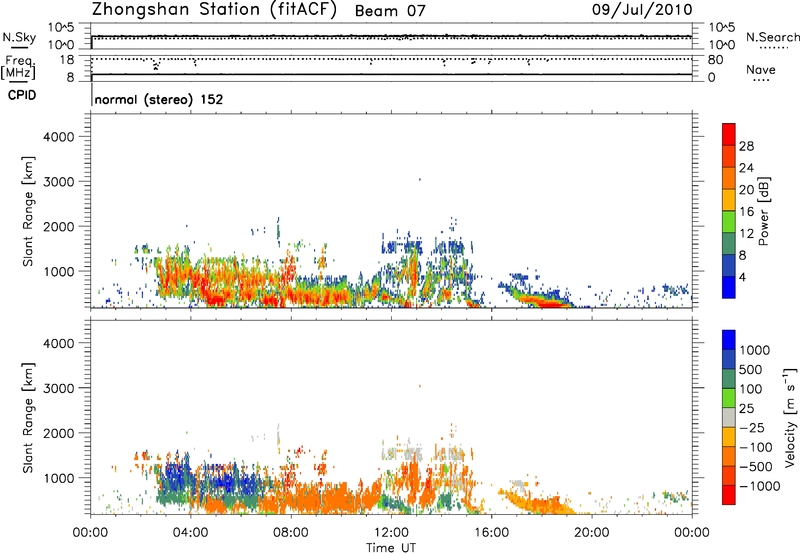Pick Power color bar segment between 12 and 16

point(729,221)
